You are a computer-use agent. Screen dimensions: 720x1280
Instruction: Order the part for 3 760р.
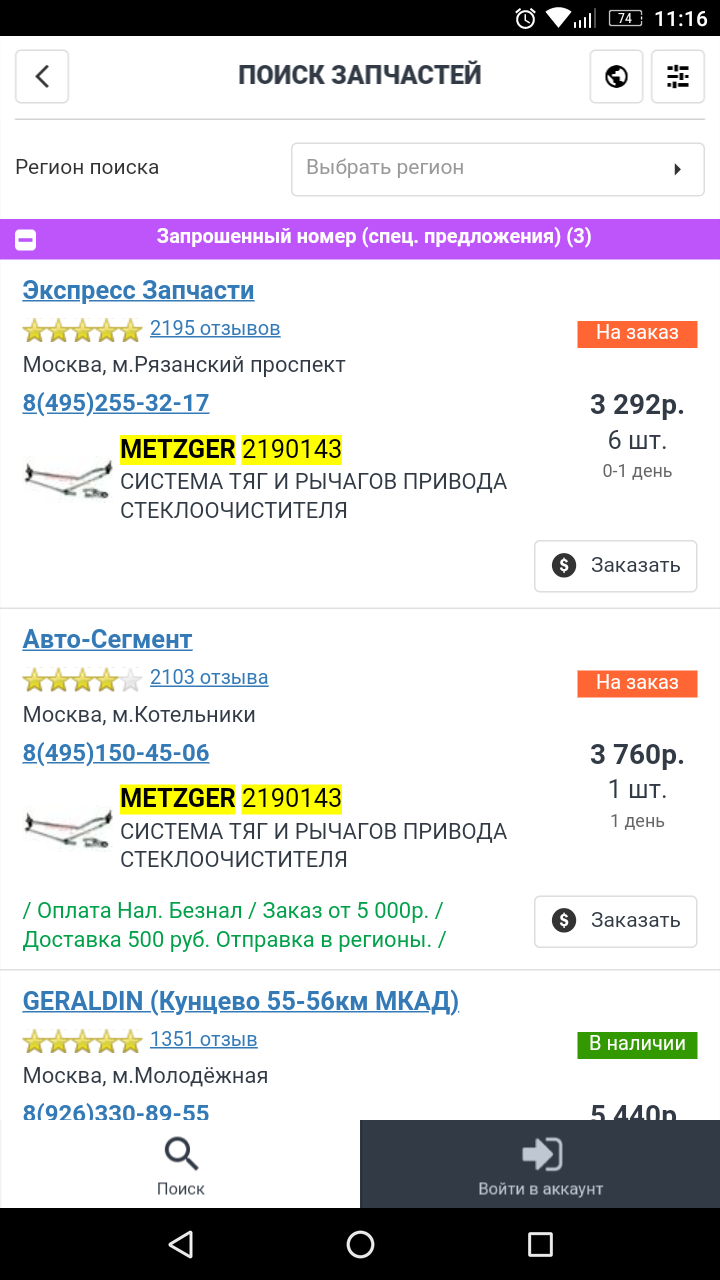tap(616, 920)
